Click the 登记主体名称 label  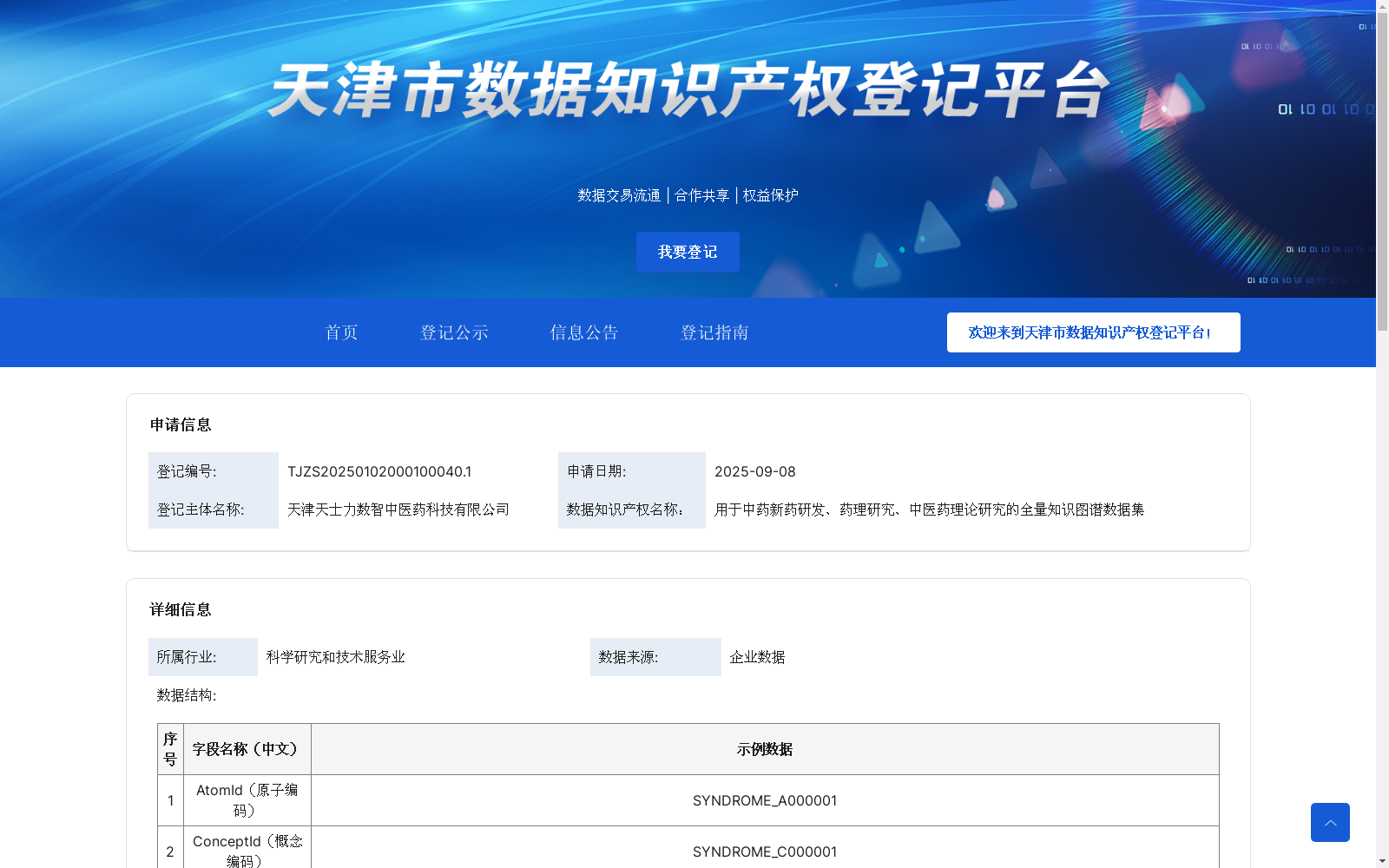201,510
